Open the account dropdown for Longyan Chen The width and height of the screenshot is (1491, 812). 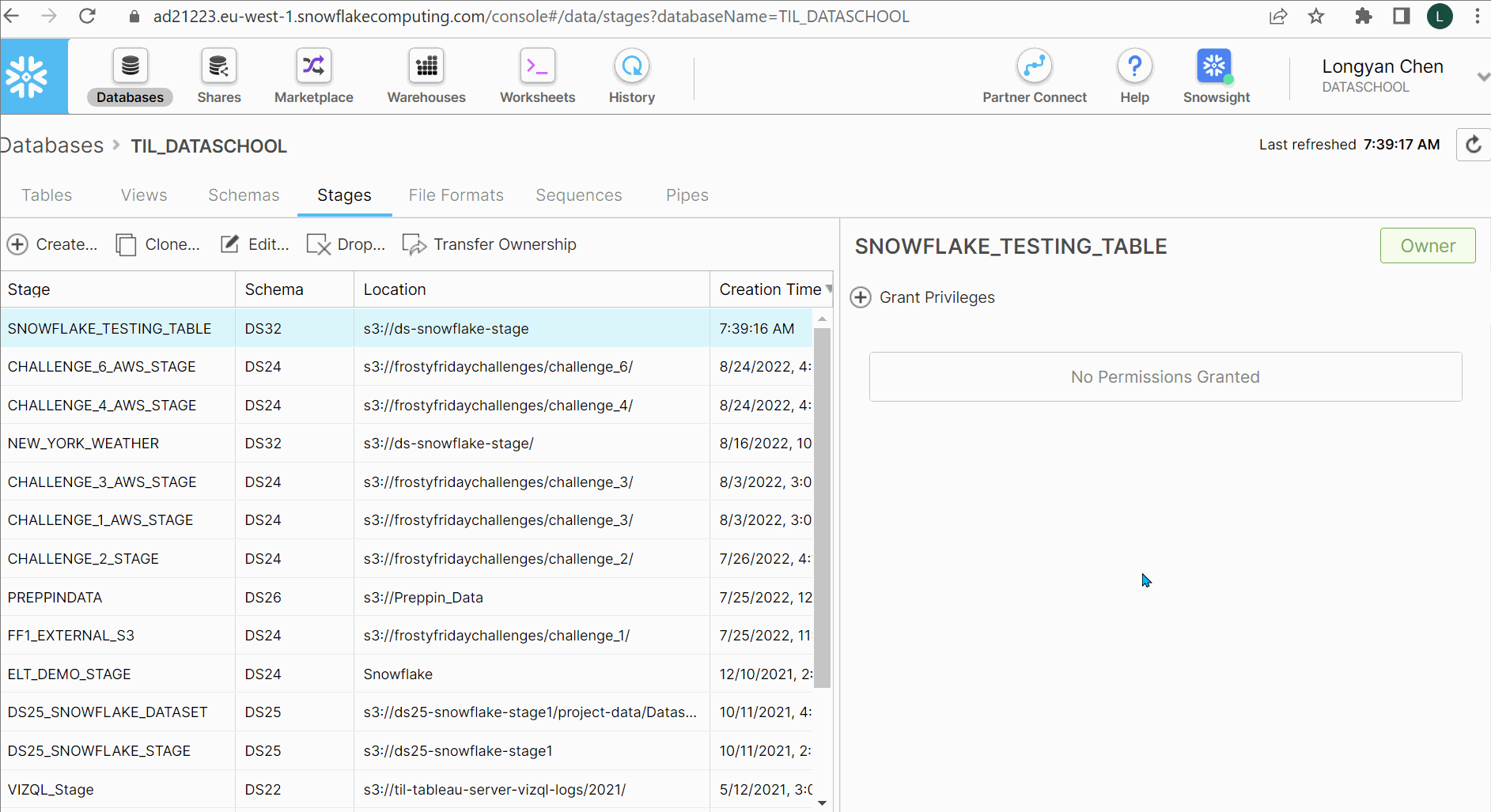click(1483, 77)
